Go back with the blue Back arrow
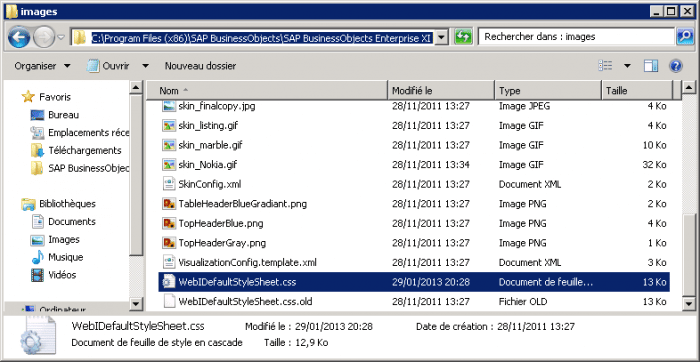This screenshot has height=362, width=700. pyautogui.click(x=19, y=37)
